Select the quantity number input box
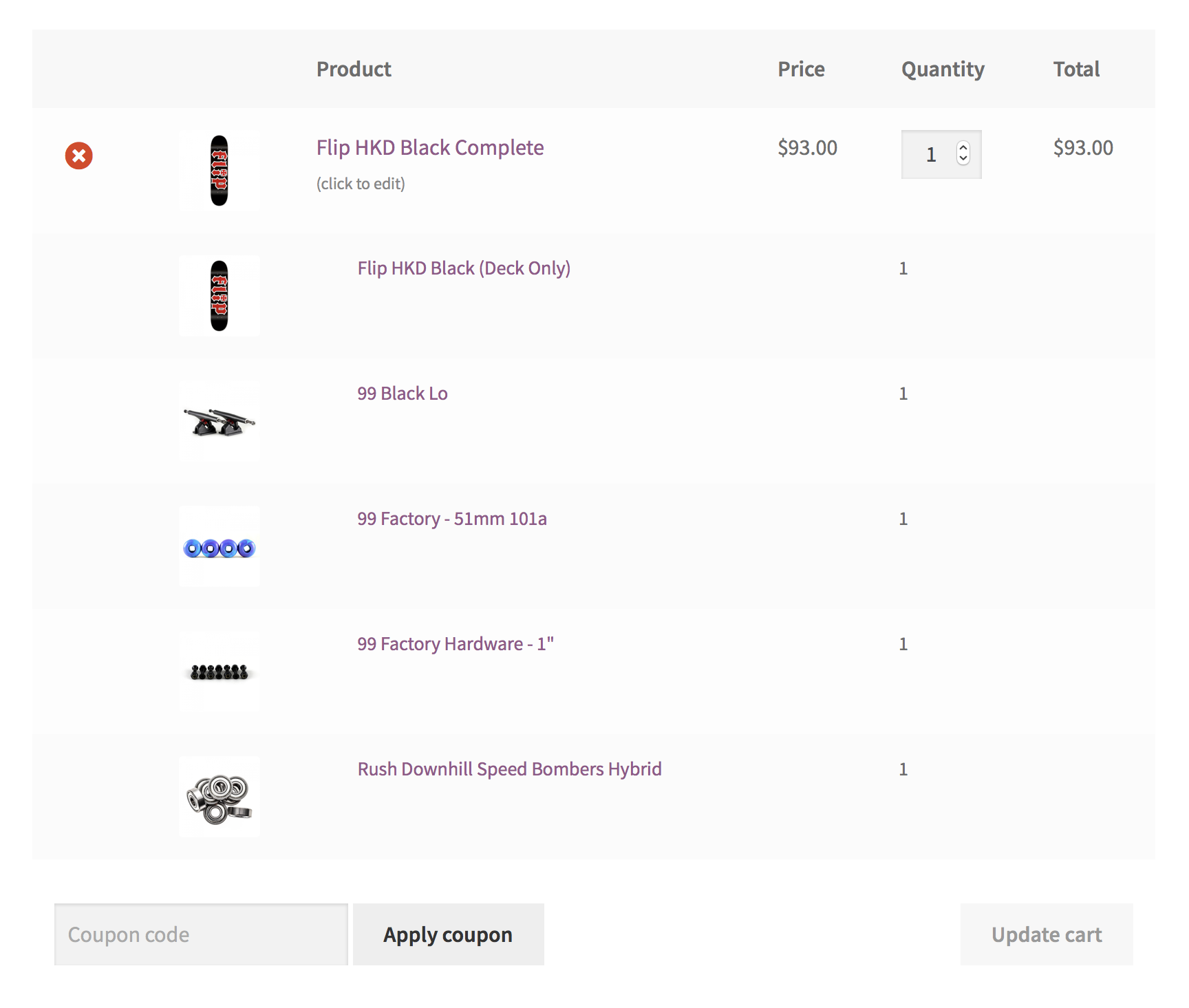Image resolution: width=1189 pixels, height=1008 pixels. pos(930,155)
